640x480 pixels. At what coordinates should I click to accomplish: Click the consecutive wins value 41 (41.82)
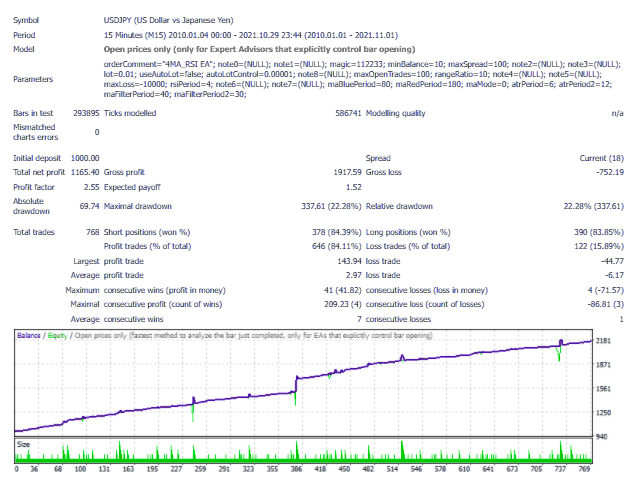(343, 290)
